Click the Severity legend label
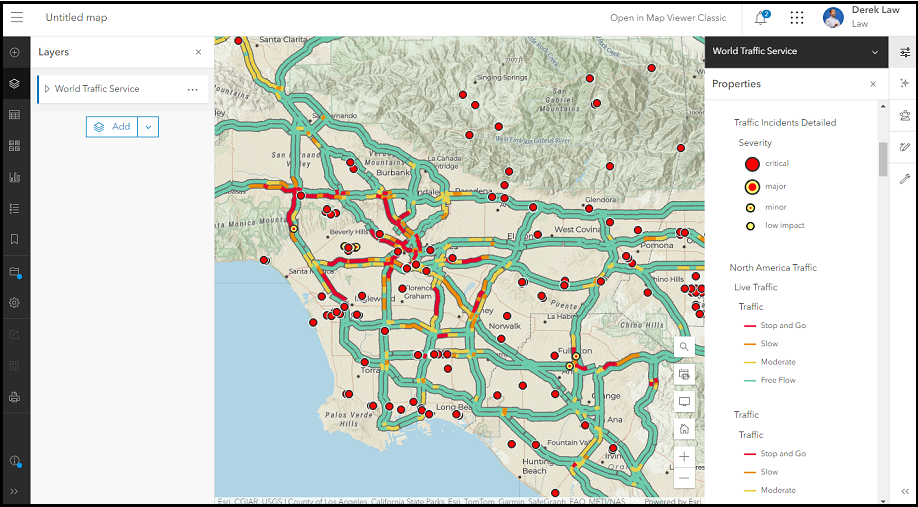Screen dimensions: 918x507 click(755, 143)
